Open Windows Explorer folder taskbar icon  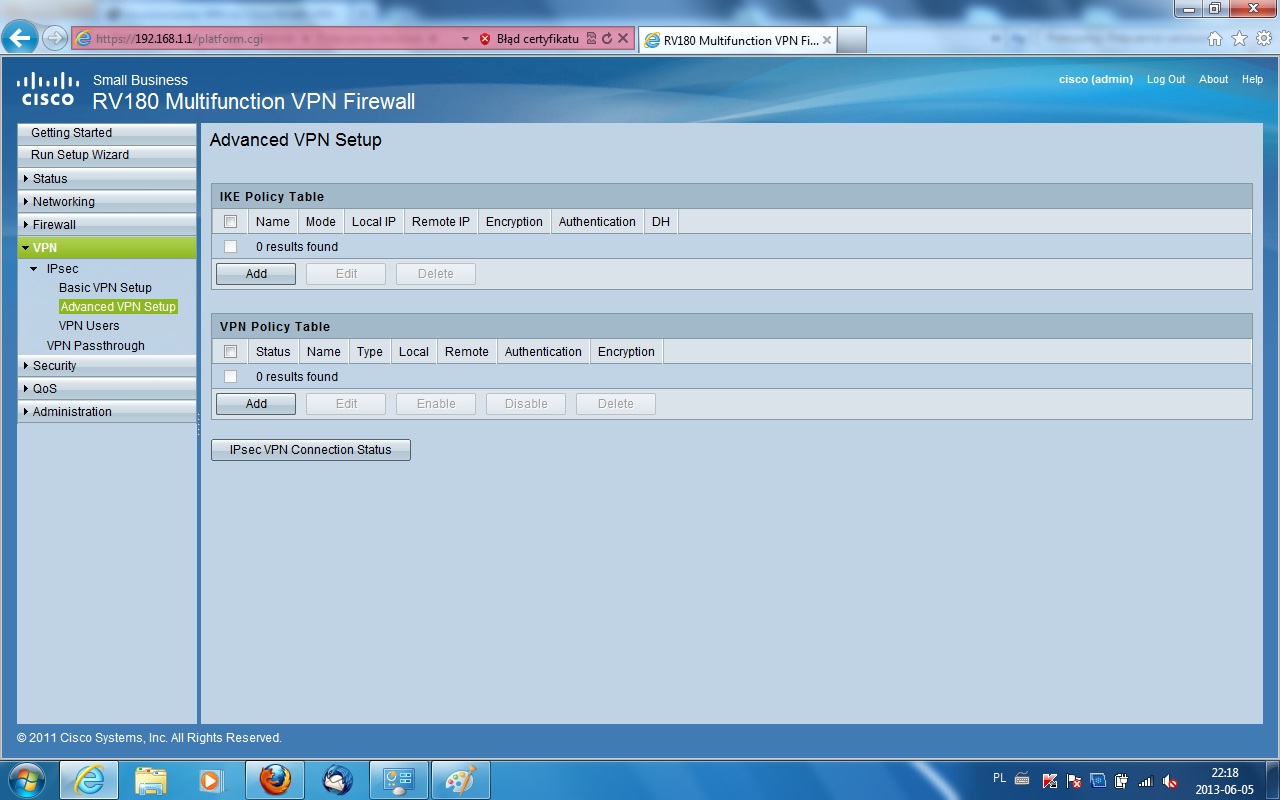point(151,780)
